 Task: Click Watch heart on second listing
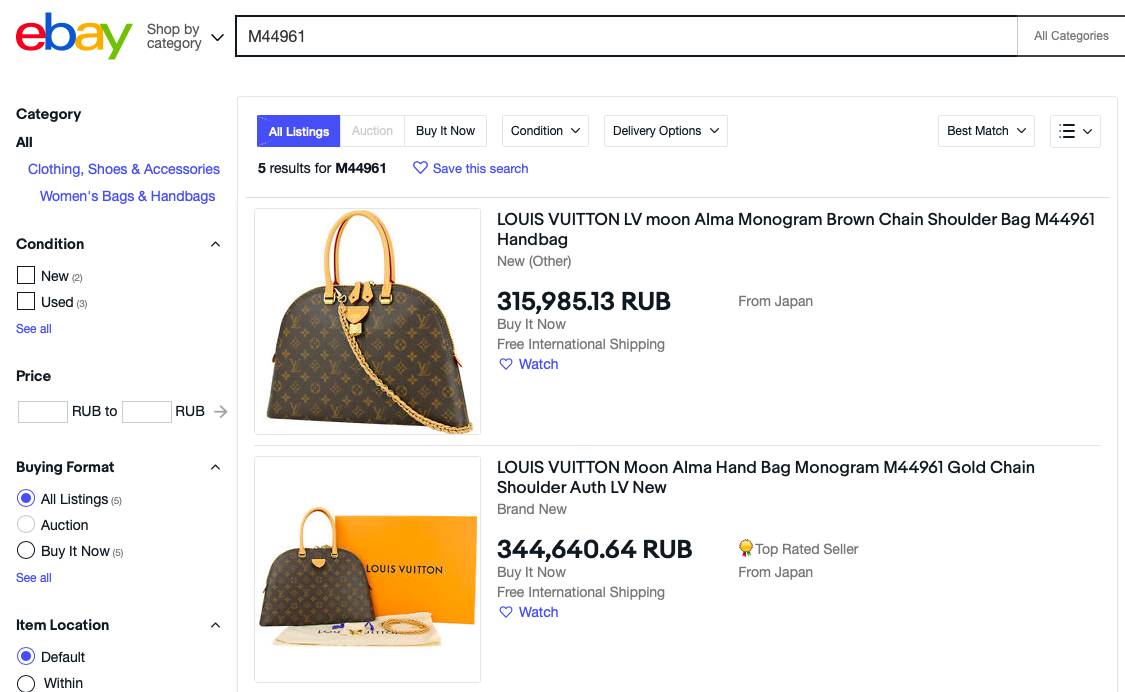pyautogui.click(x=506, y=612)
